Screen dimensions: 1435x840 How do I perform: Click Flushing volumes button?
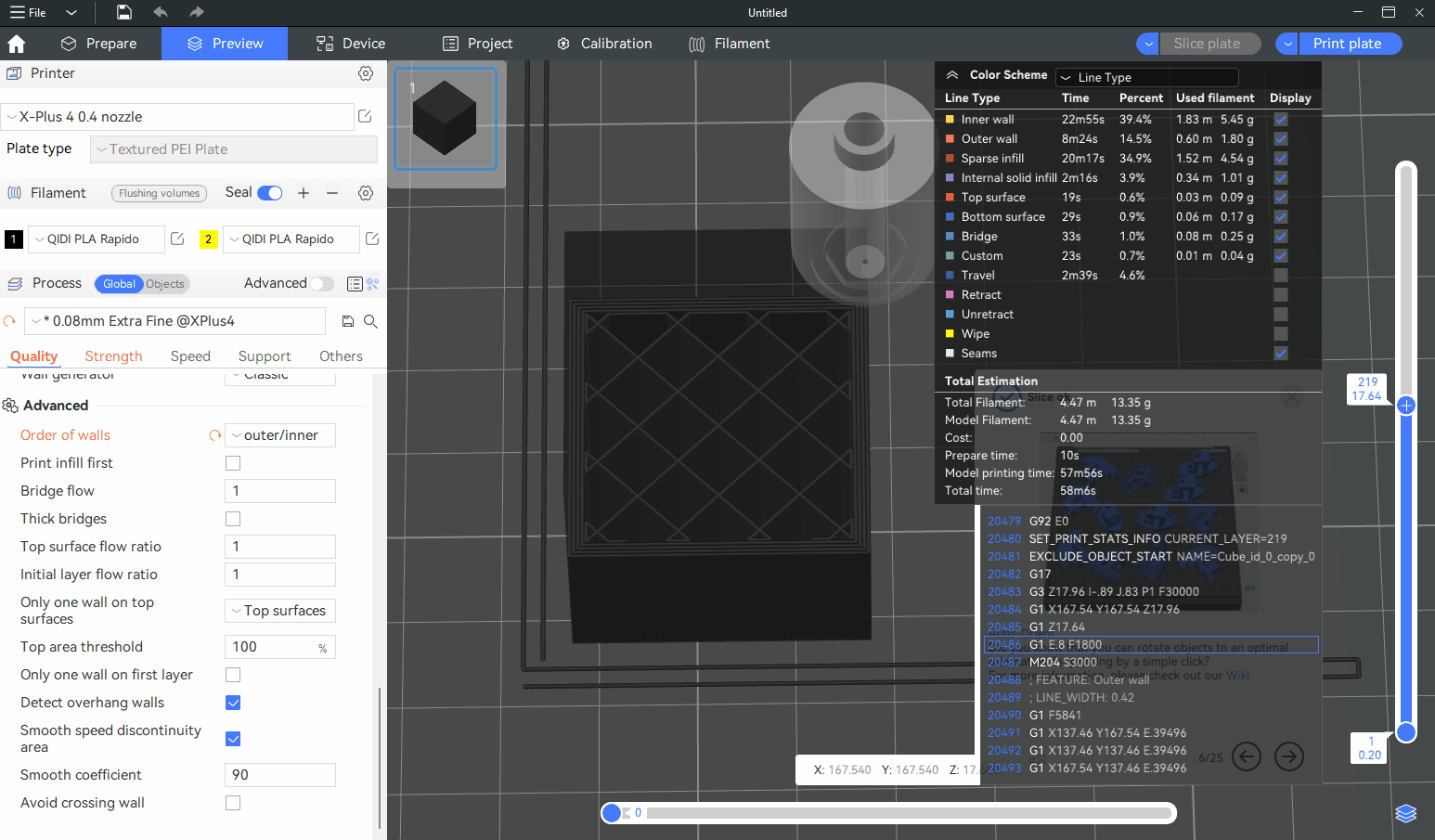point(159,193)
